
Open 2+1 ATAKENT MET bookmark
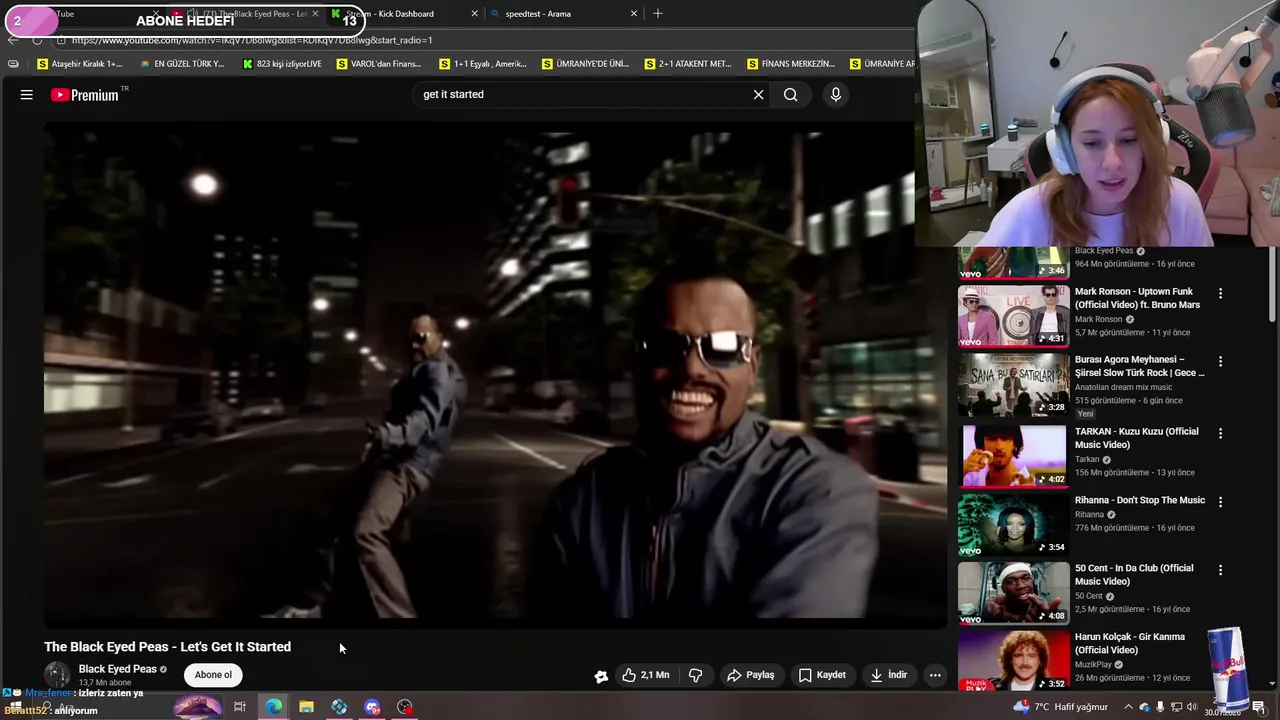[688, 64]
